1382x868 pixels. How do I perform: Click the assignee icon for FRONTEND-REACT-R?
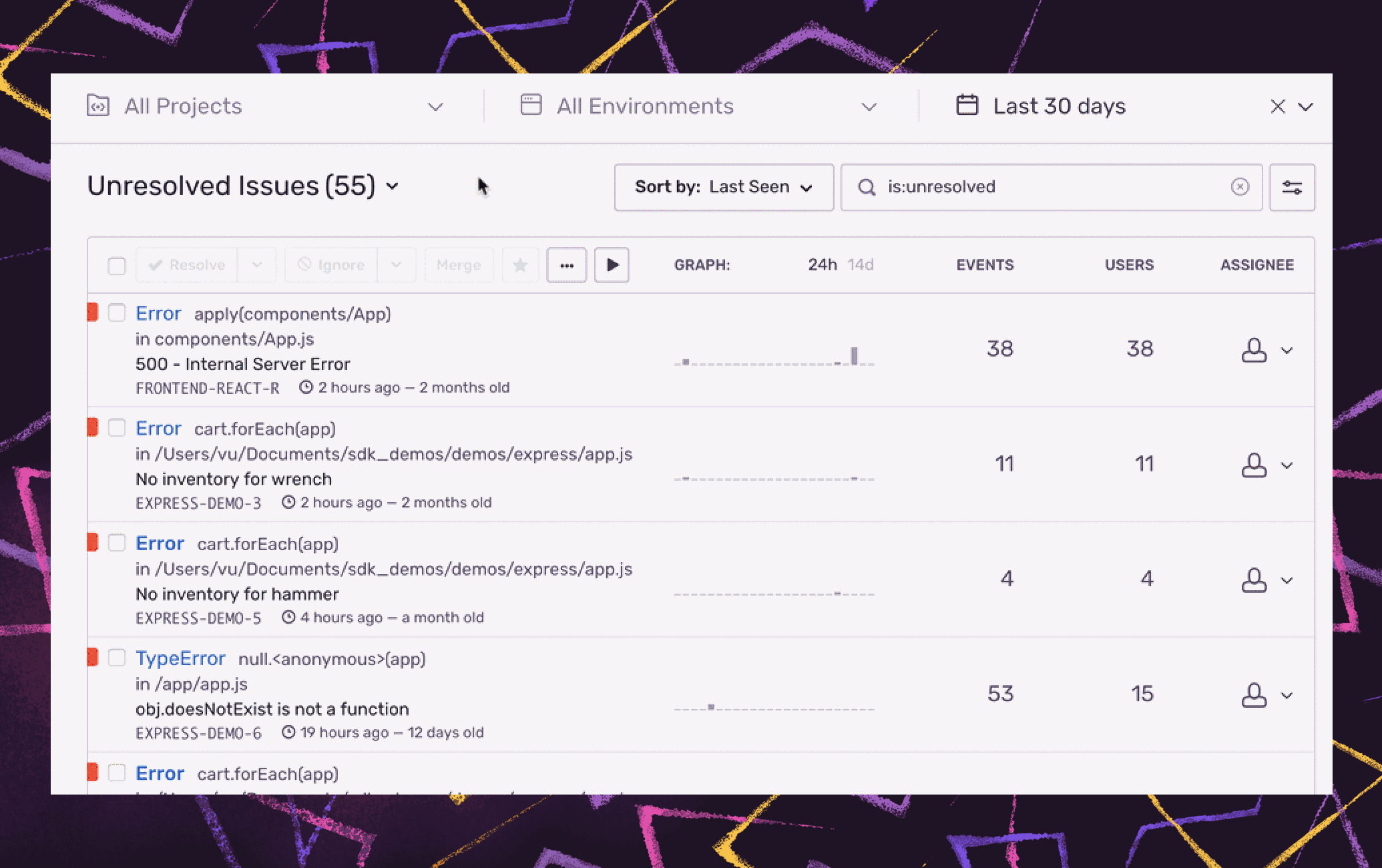[1254, 350]
